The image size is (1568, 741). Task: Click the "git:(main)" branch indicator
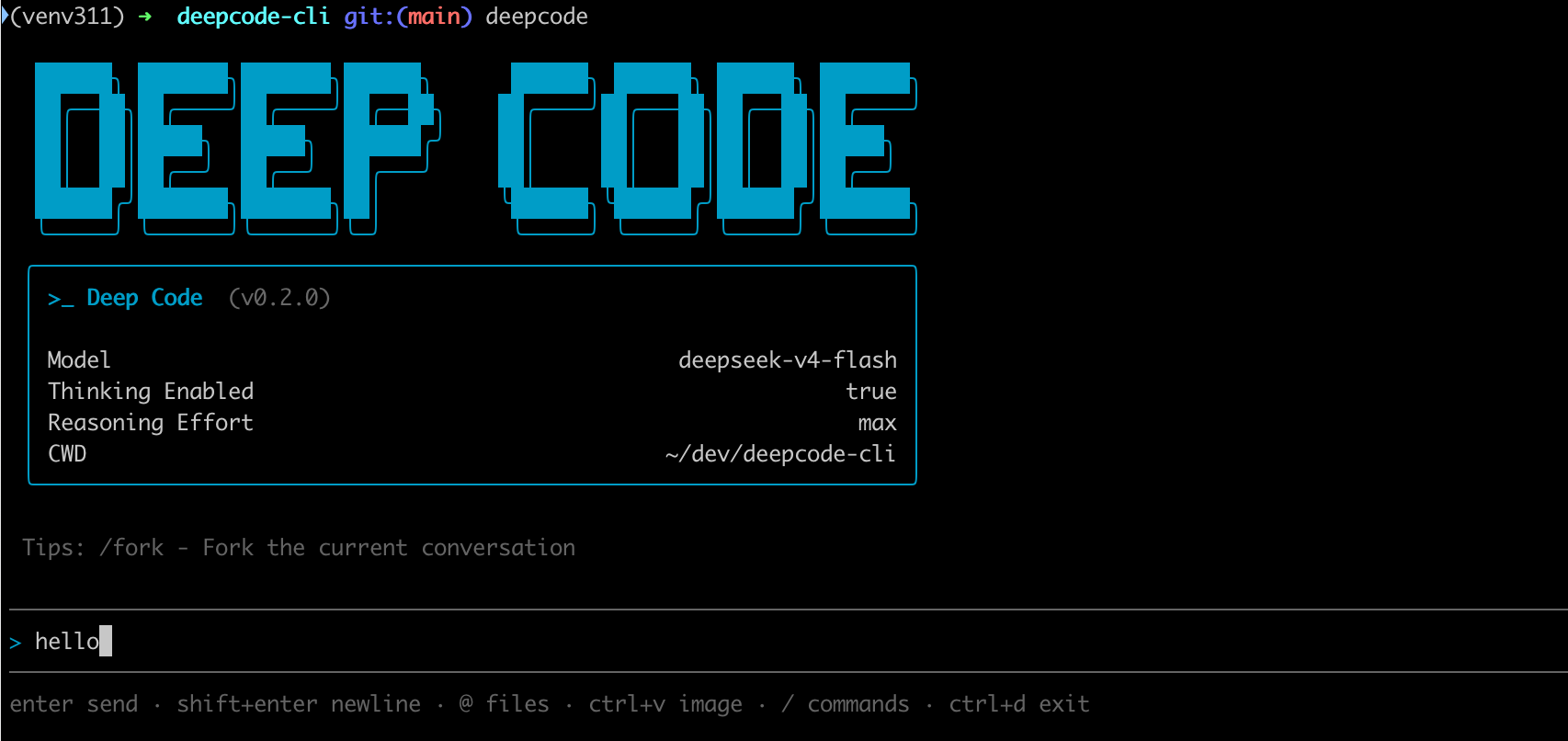pyautogui.click(x=408, y=17)
